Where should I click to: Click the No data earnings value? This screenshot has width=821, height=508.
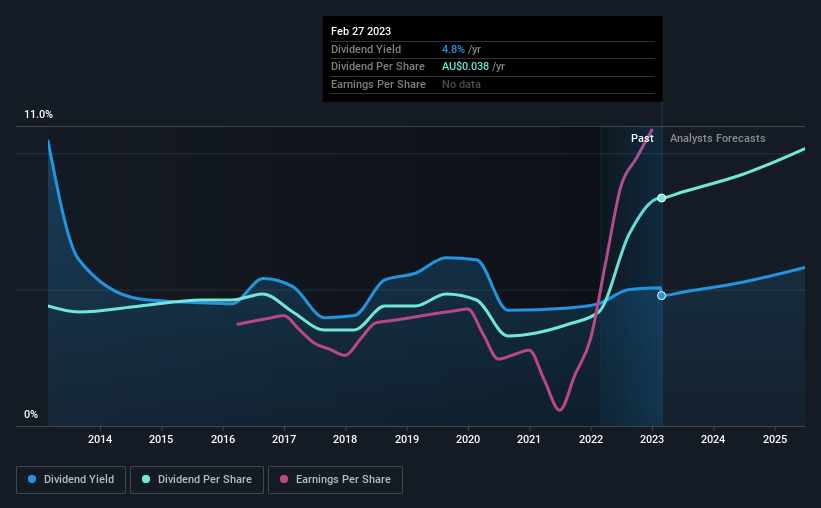tap(461, 84)
